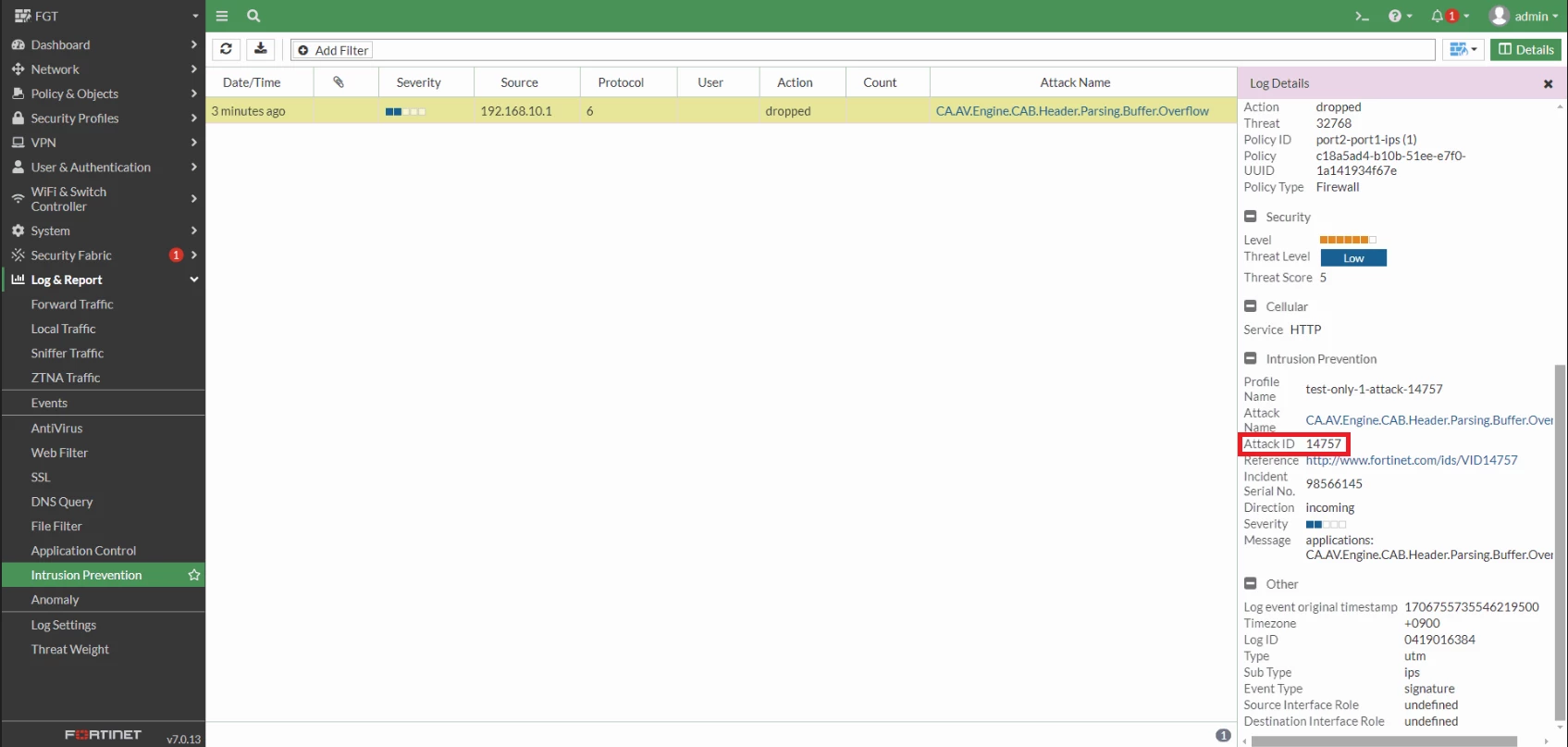Click the Log Details vertical scrollbar
This screenshot has width=1568, height=747.
click(x=1560, y=542)
